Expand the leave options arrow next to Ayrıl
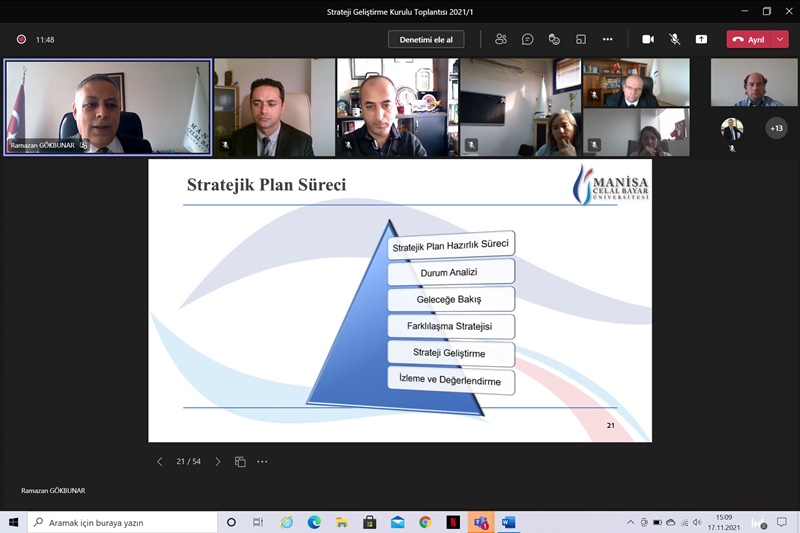800x533 pixels. [x=780, y=39]
